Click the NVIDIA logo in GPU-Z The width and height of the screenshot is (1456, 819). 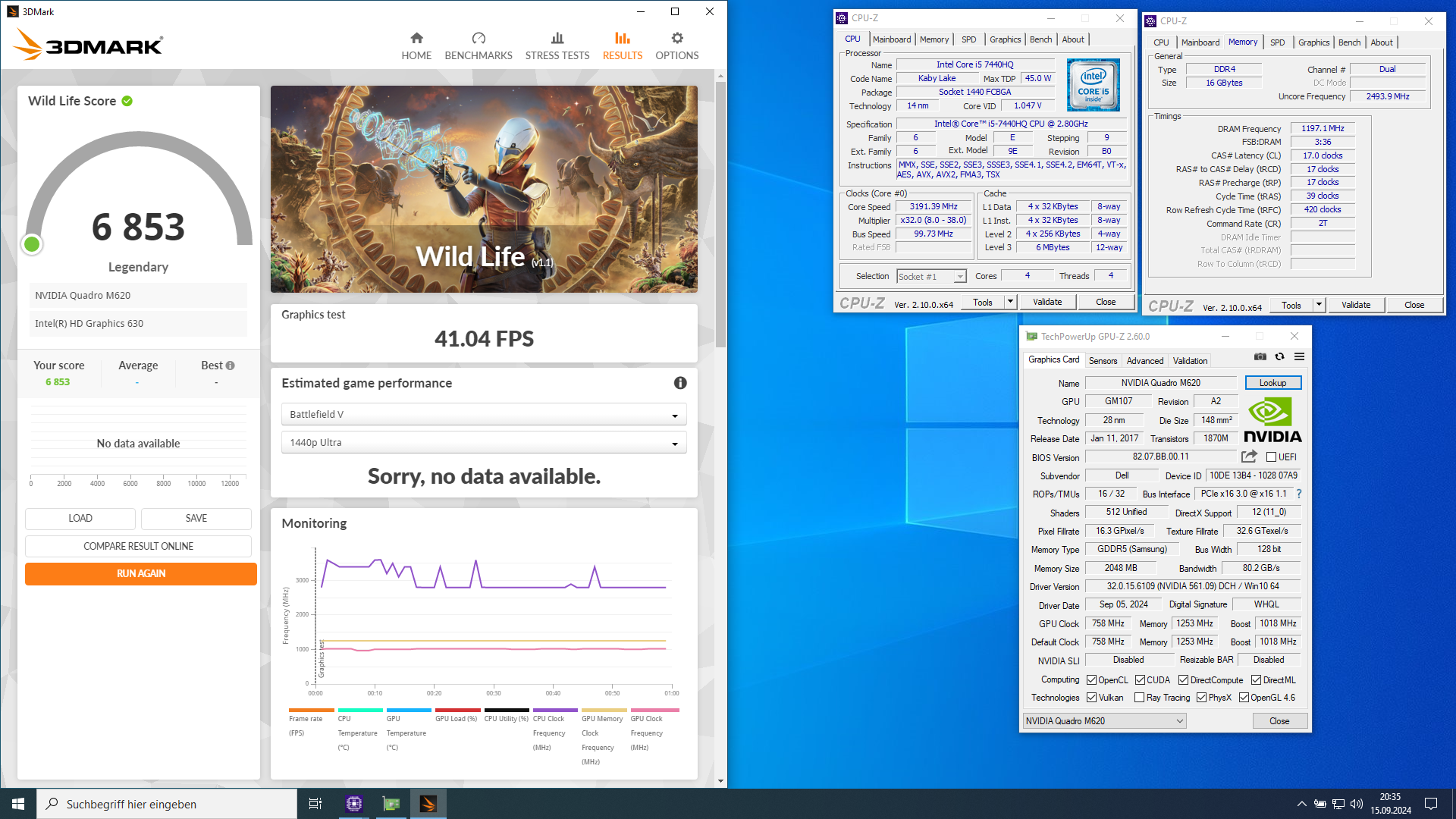tap(1272, 421)
